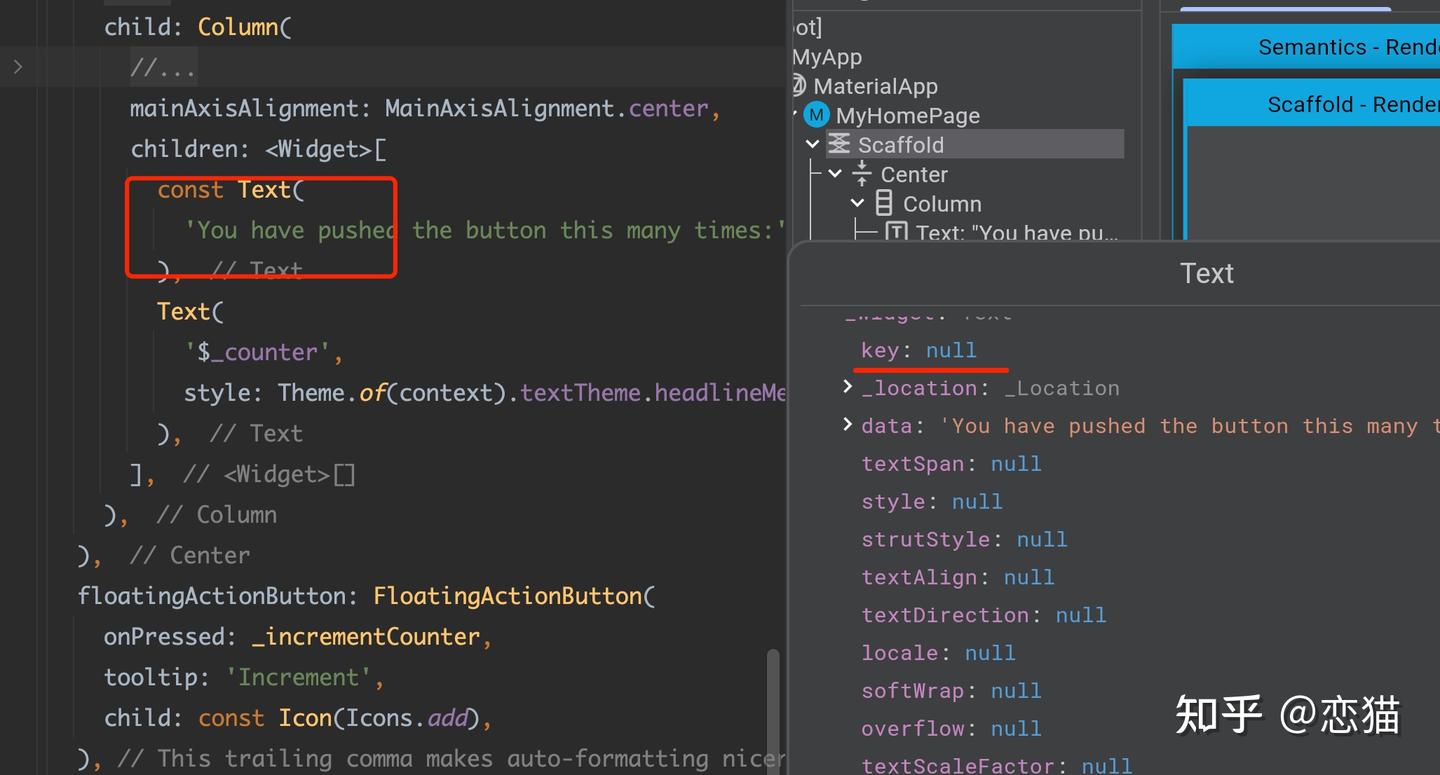Collapse the Column tree node
1440x775 pixels.
pos(858,203)
